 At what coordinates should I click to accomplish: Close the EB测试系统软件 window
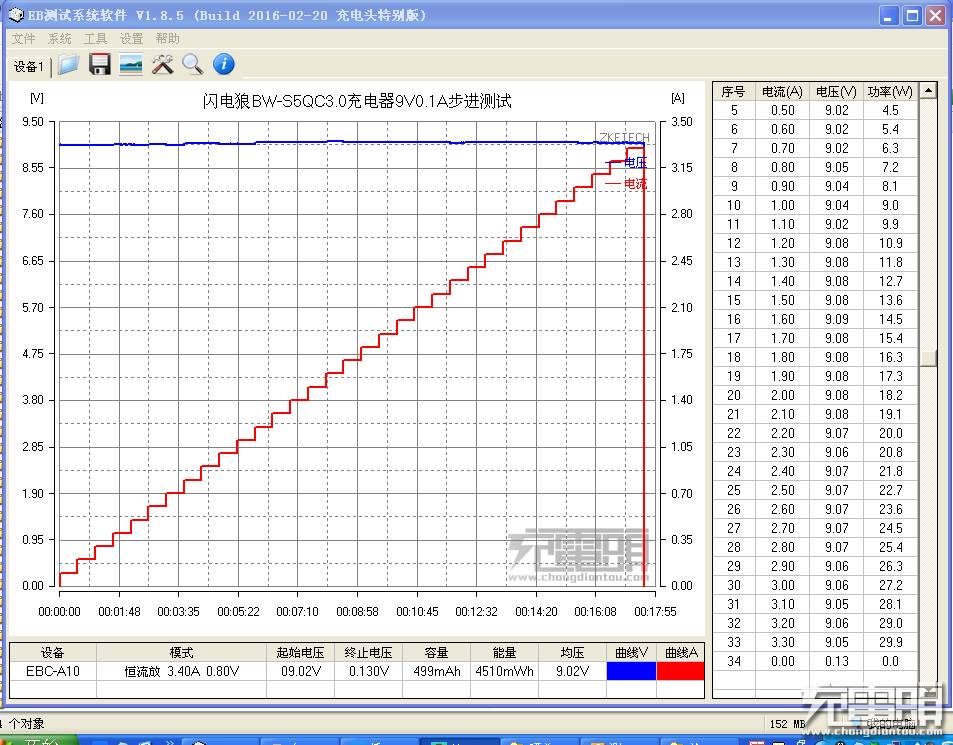(x=936, y=15)
